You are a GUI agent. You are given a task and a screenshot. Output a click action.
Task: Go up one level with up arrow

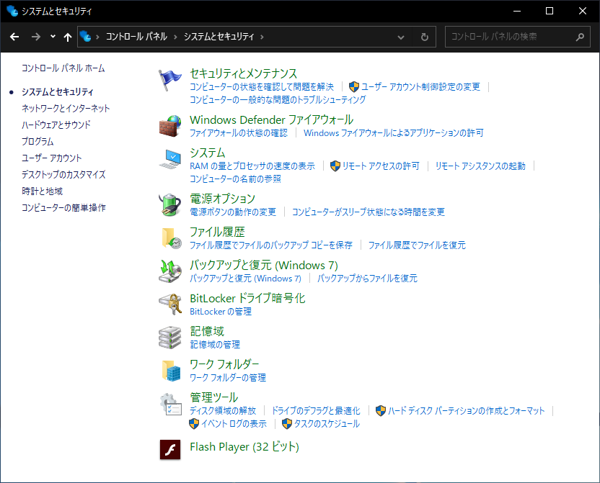[68, 37]
